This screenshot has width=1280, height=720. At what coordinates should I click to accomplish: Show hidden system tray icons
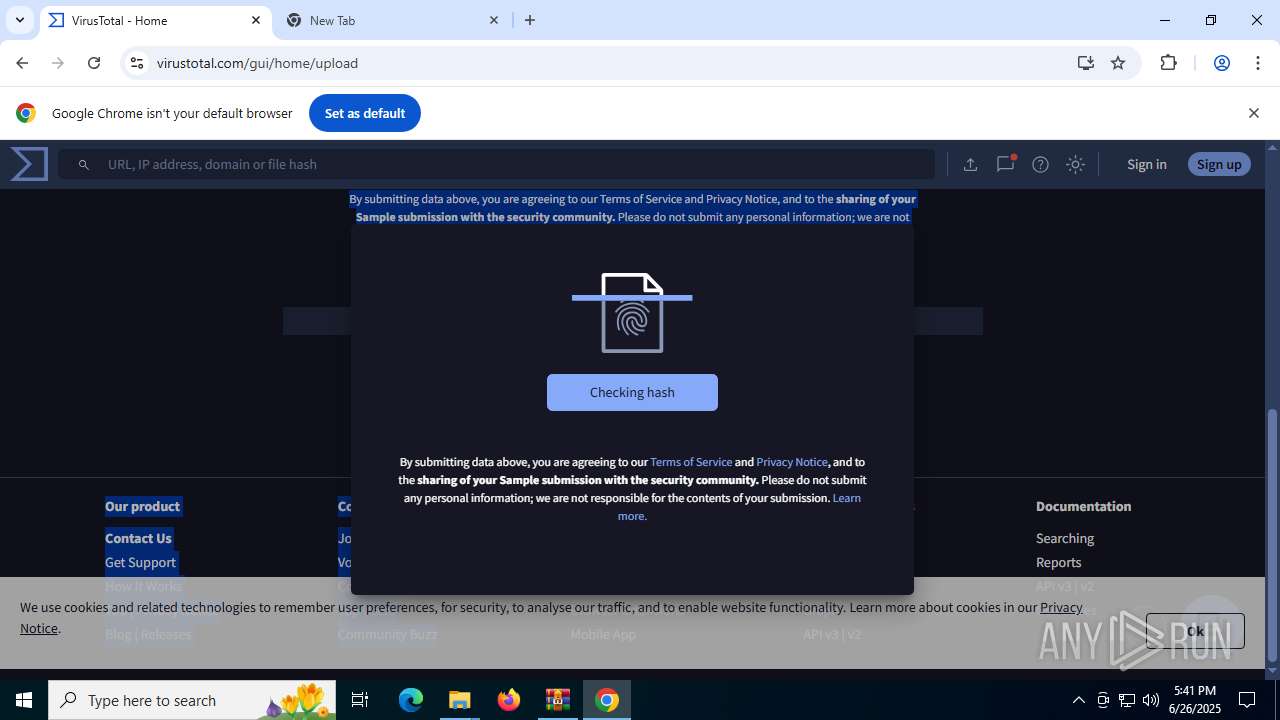coord(1078,700)
